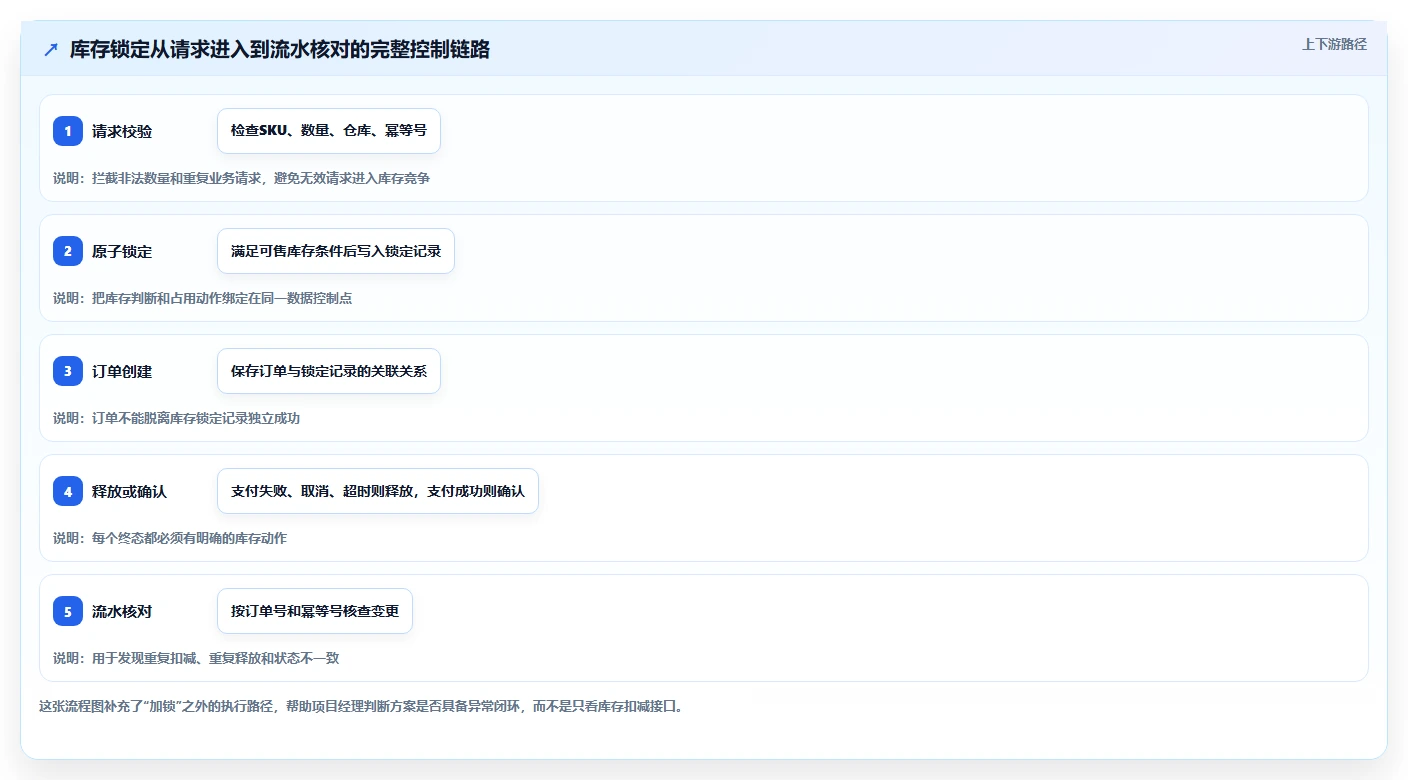Viewport: 1408px width, 780px height.
Task: Select the 流水核对 step label
Action: [x=122, y=611]
